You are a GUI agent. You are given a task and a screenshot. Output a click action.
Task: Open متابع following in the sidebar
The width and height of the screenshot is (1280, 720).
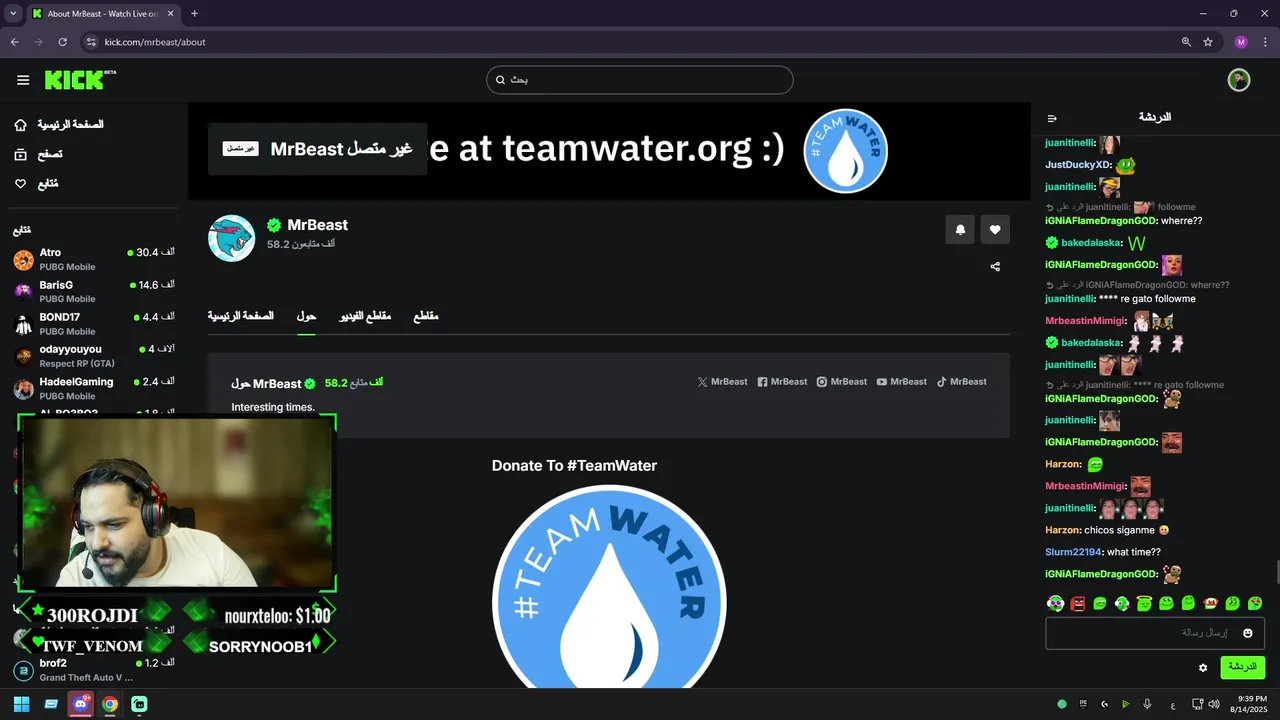35,184
